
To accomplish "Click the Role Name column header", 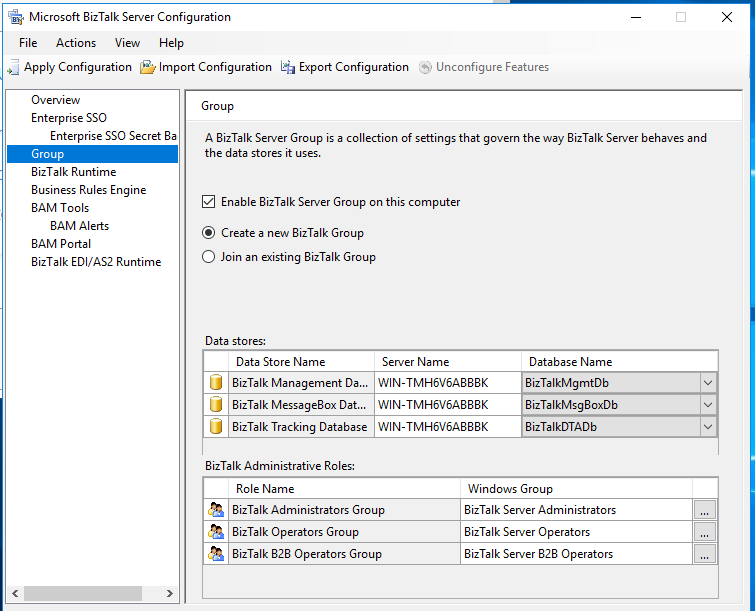I will [344, 489].
